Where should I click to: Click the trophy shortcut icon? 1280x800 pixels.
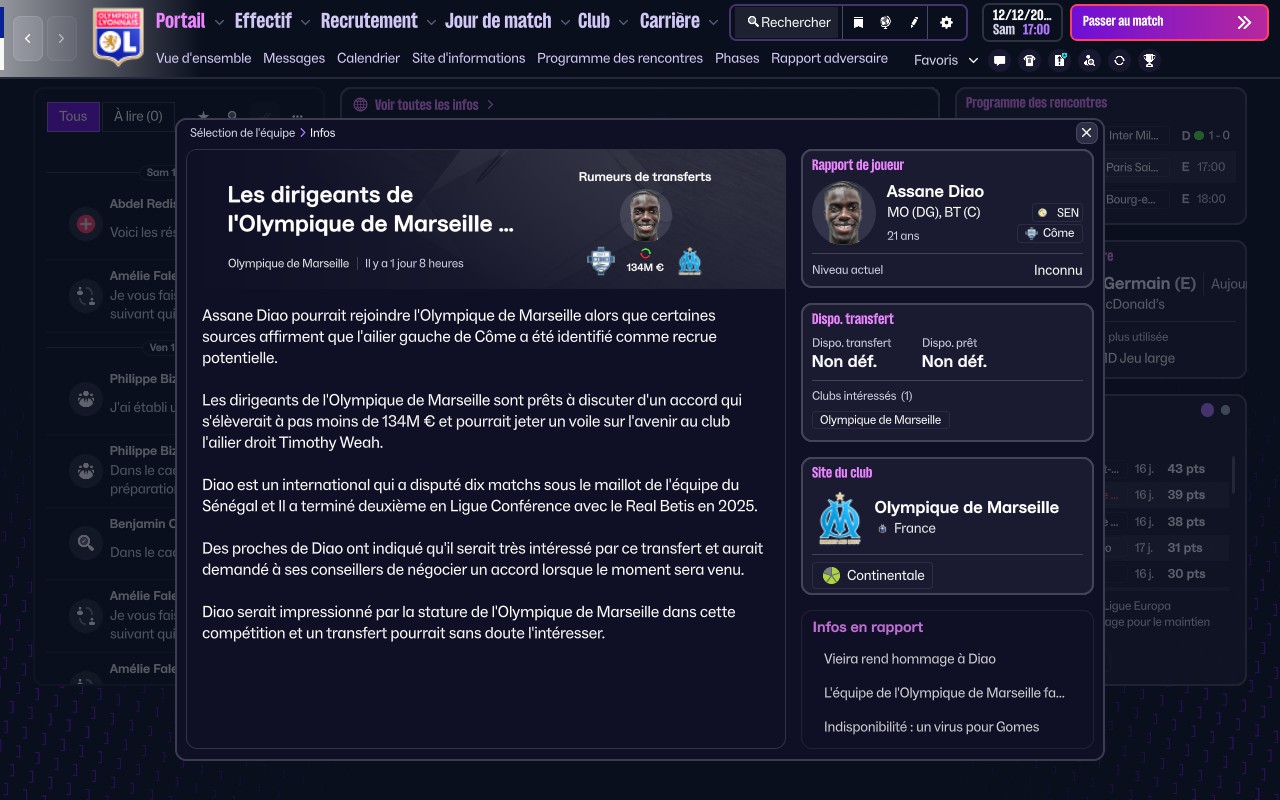1149,60
